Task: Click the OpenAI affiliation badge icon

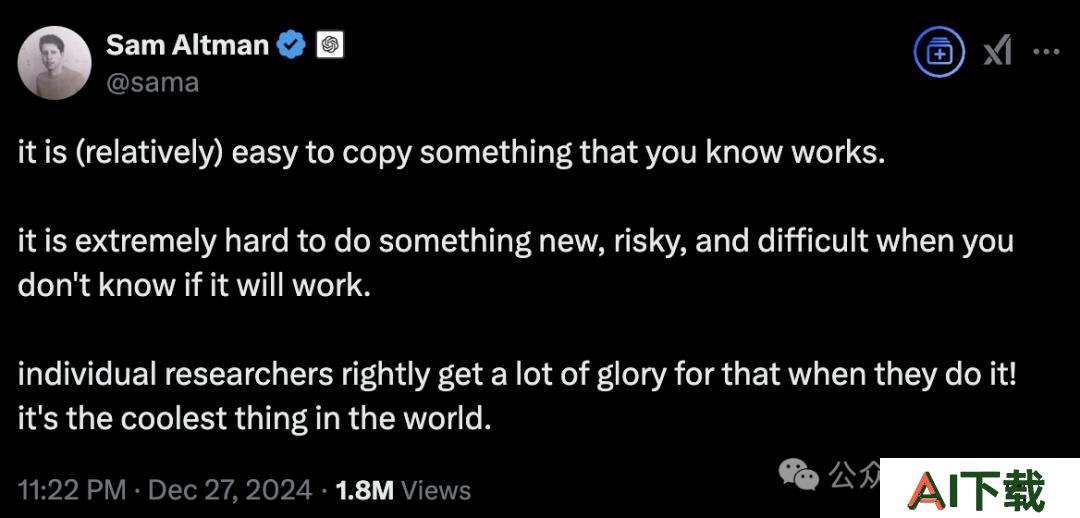Action: (x=330, y=46)
